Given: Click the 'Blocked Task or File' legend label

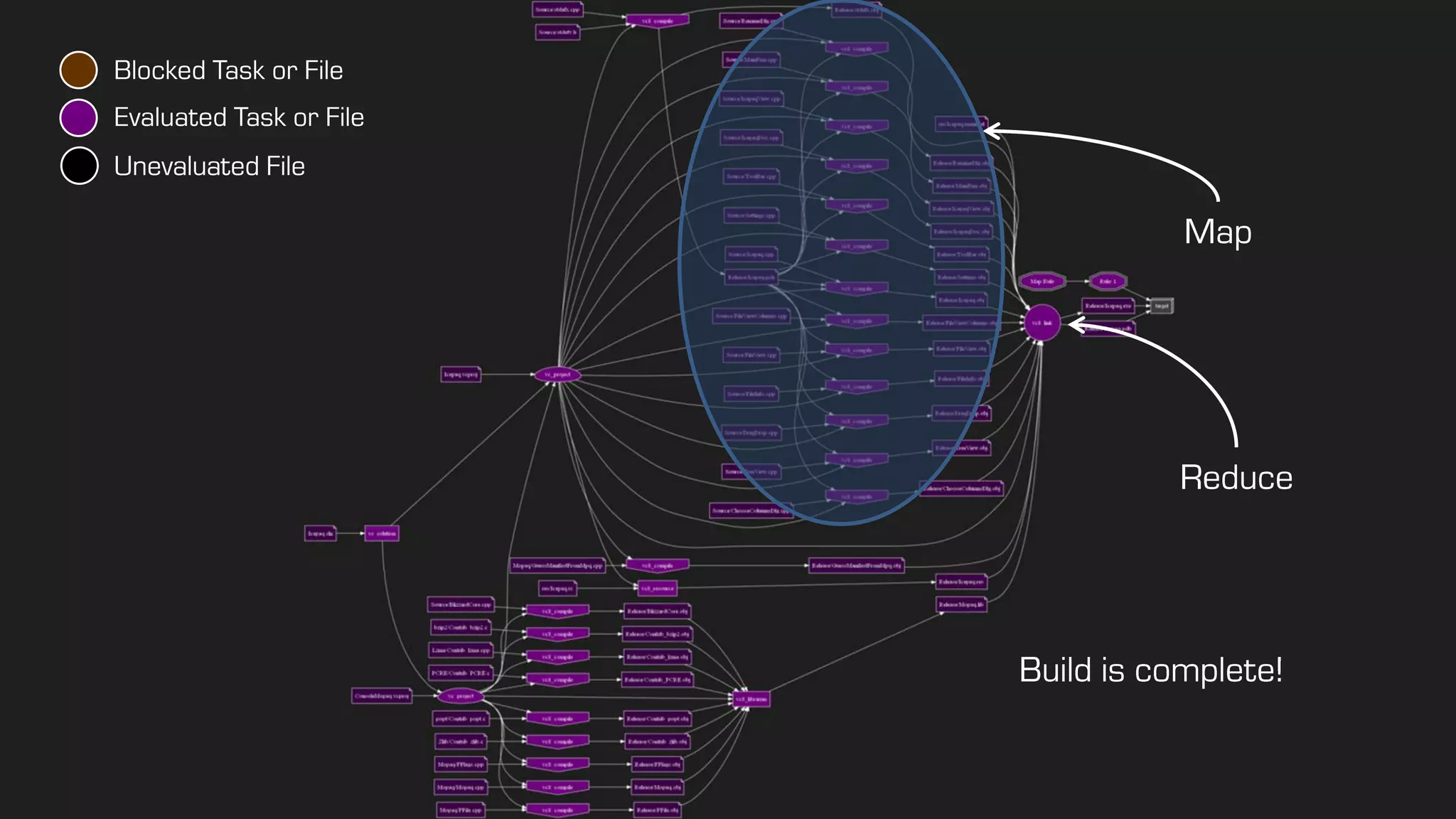Looking at the screenshot, I should tap(228, 70).
